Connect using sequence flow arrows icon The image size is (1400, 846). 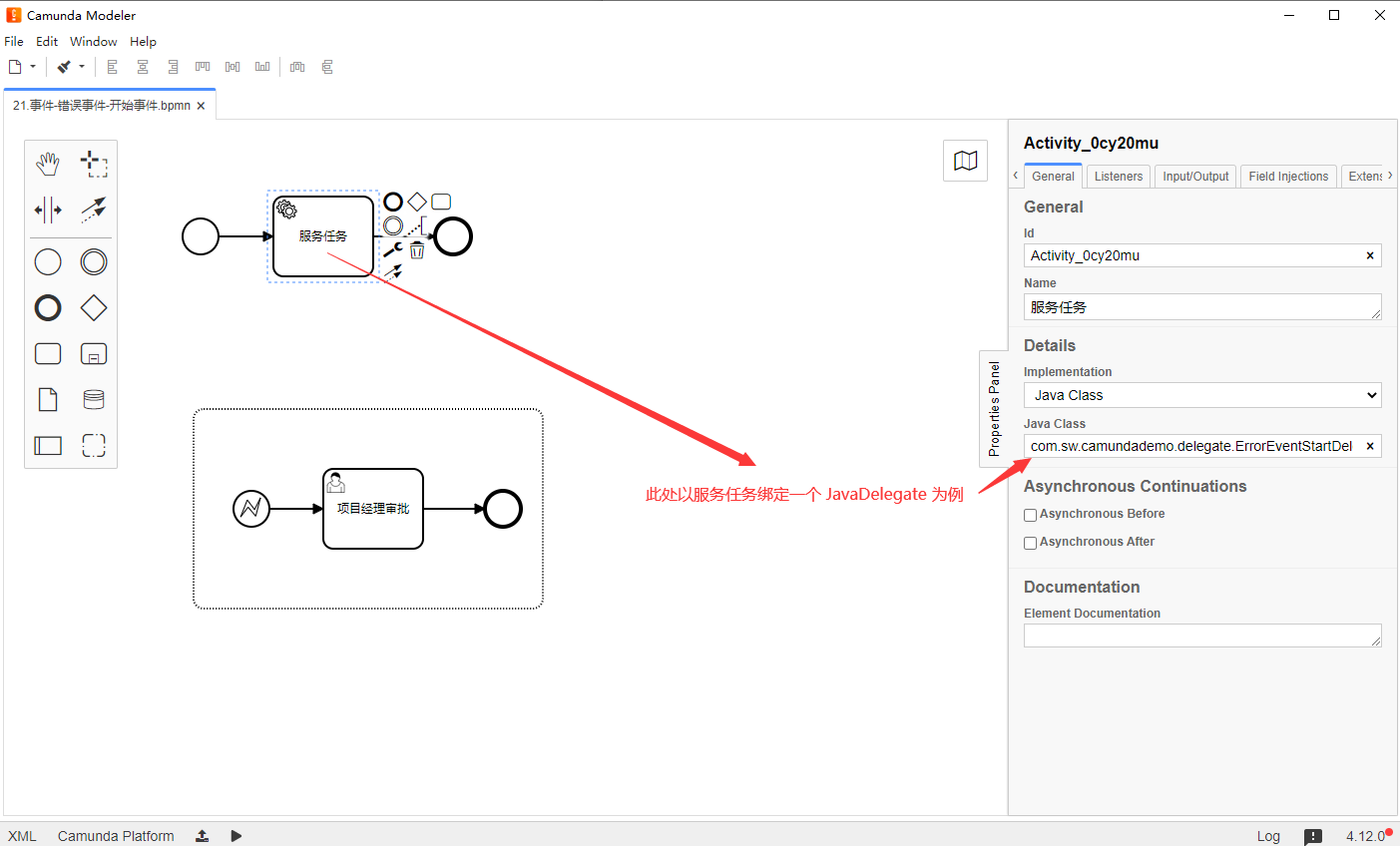point(393,271)
